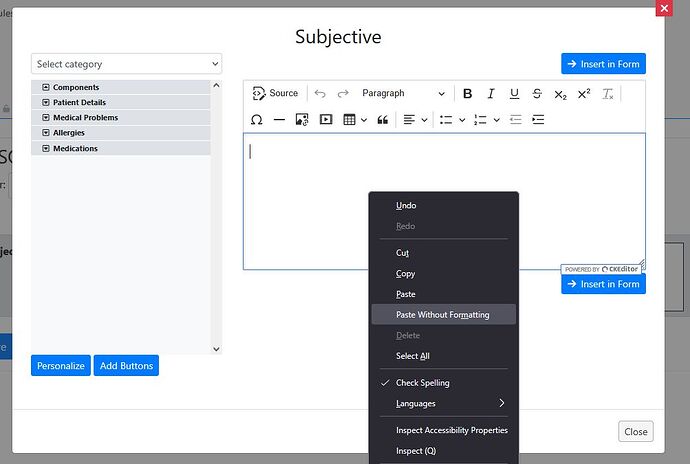
Task: Apply italic formatting
Action: (x=491, y=94)
